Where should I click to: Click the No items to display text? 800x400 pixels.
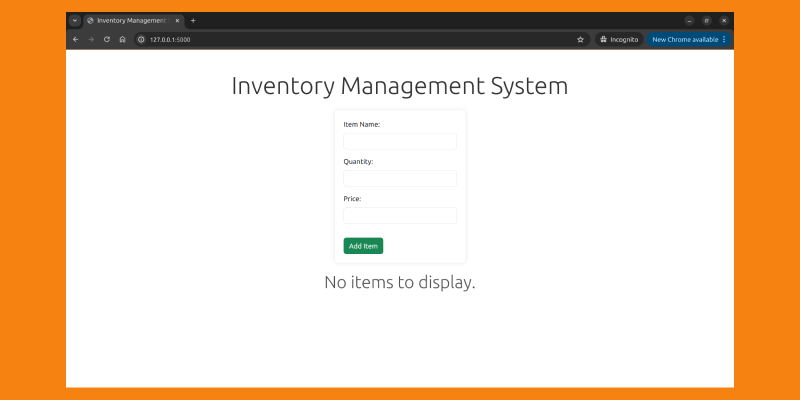coord(399,282)
